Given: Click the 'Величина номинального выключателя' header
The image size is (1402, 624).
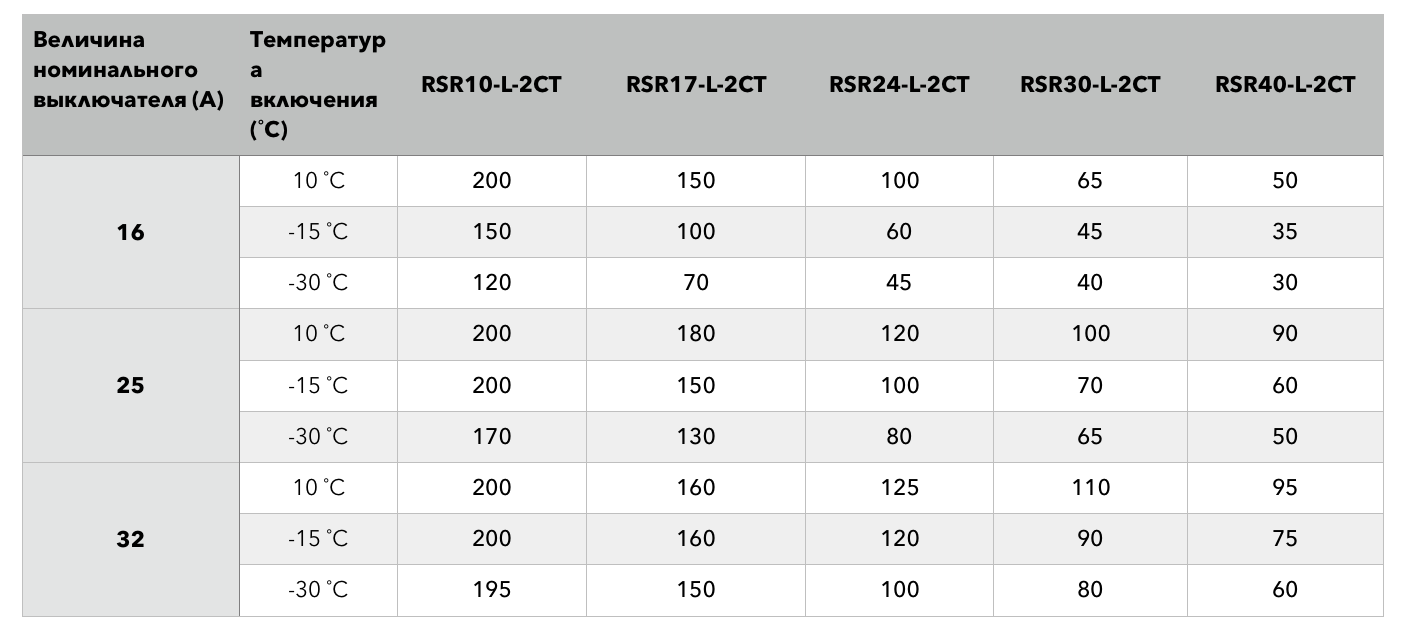Looking at the screenshot, I should [129, 71].
